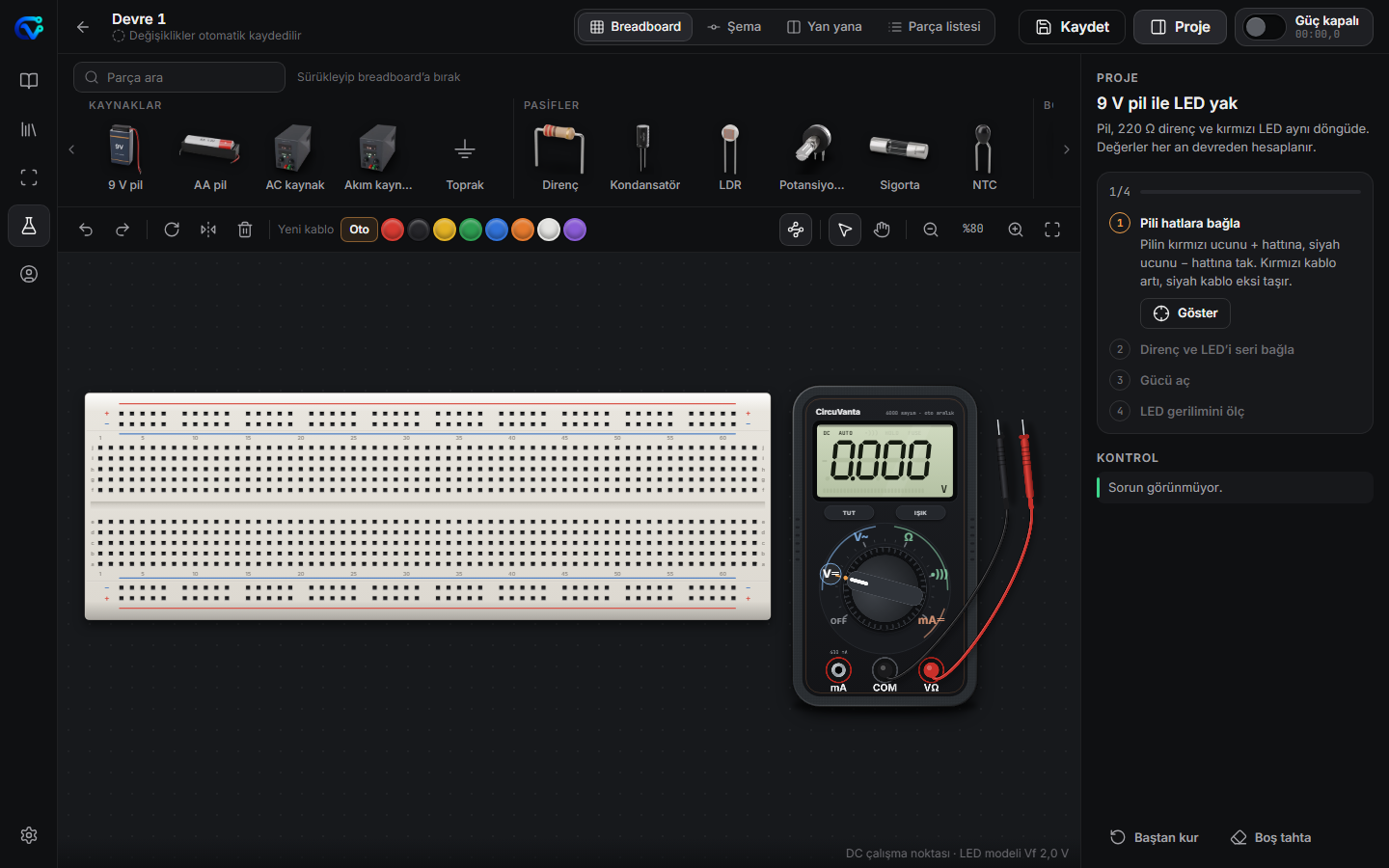Undo the last action
1389x868 pixels.
click(86, 230)
